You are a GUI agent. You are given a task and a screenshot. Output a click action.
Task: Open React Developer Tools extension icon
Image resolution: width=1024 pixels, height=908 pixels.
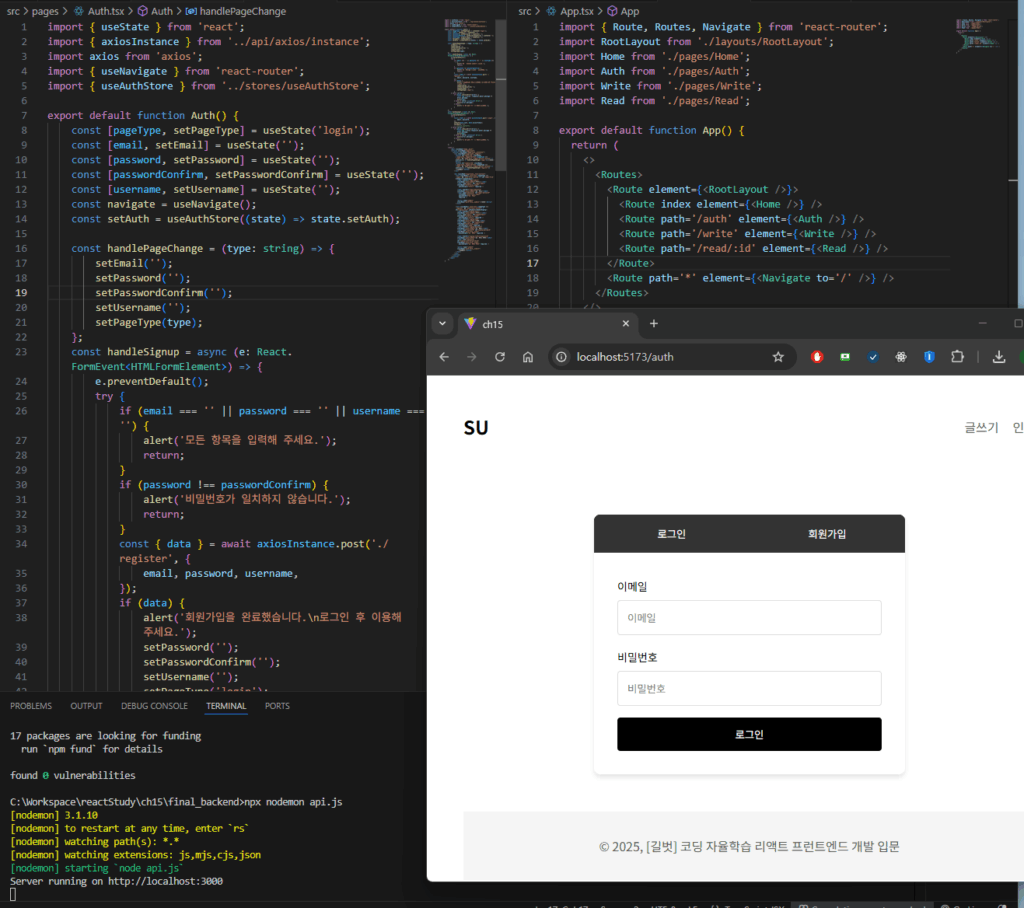[901, 357]
